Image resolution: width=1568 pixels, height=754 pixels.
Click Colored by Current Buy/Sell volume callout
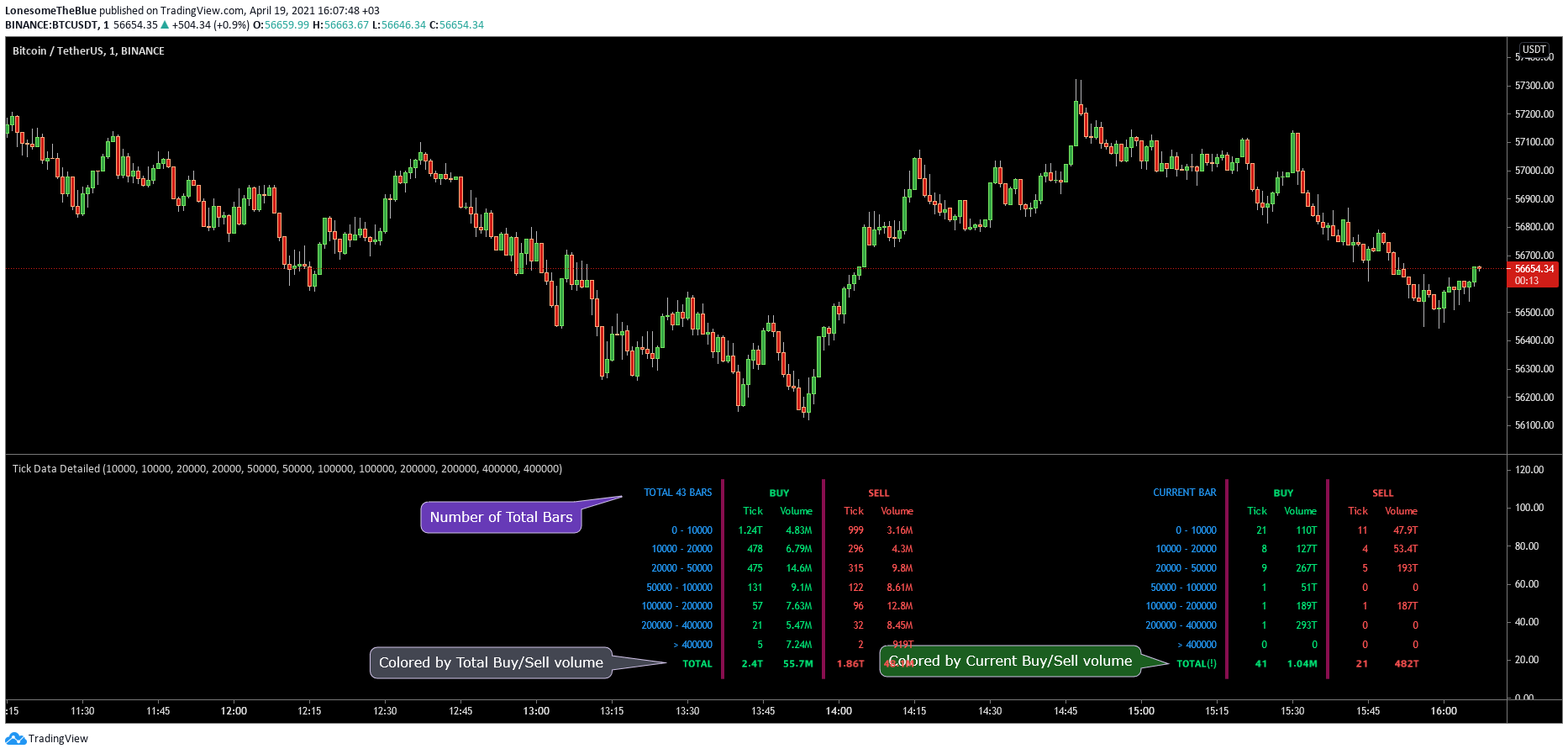[x=1010, y=661]
